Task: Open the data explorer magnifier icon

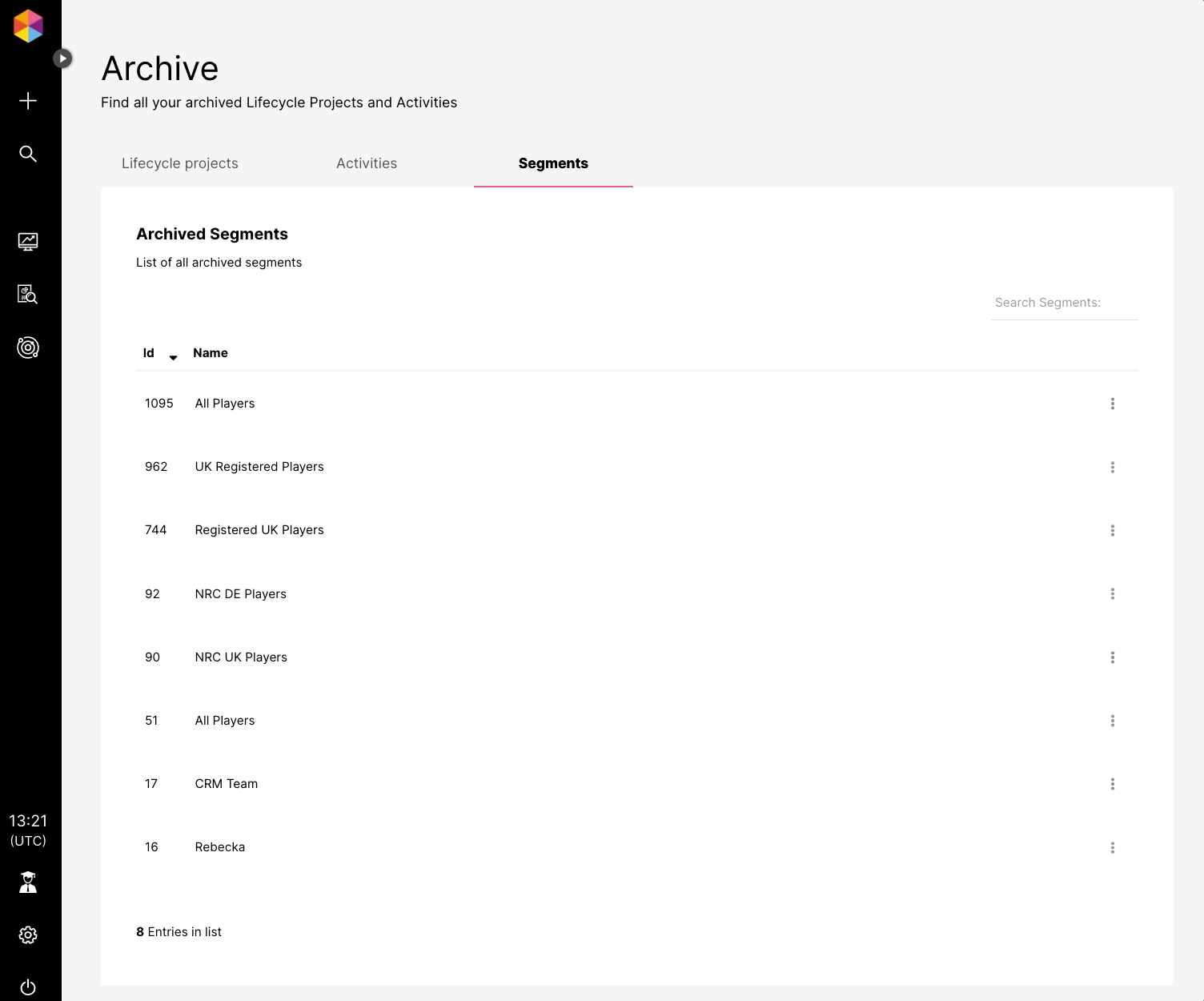Action: [x=28, y=294]
